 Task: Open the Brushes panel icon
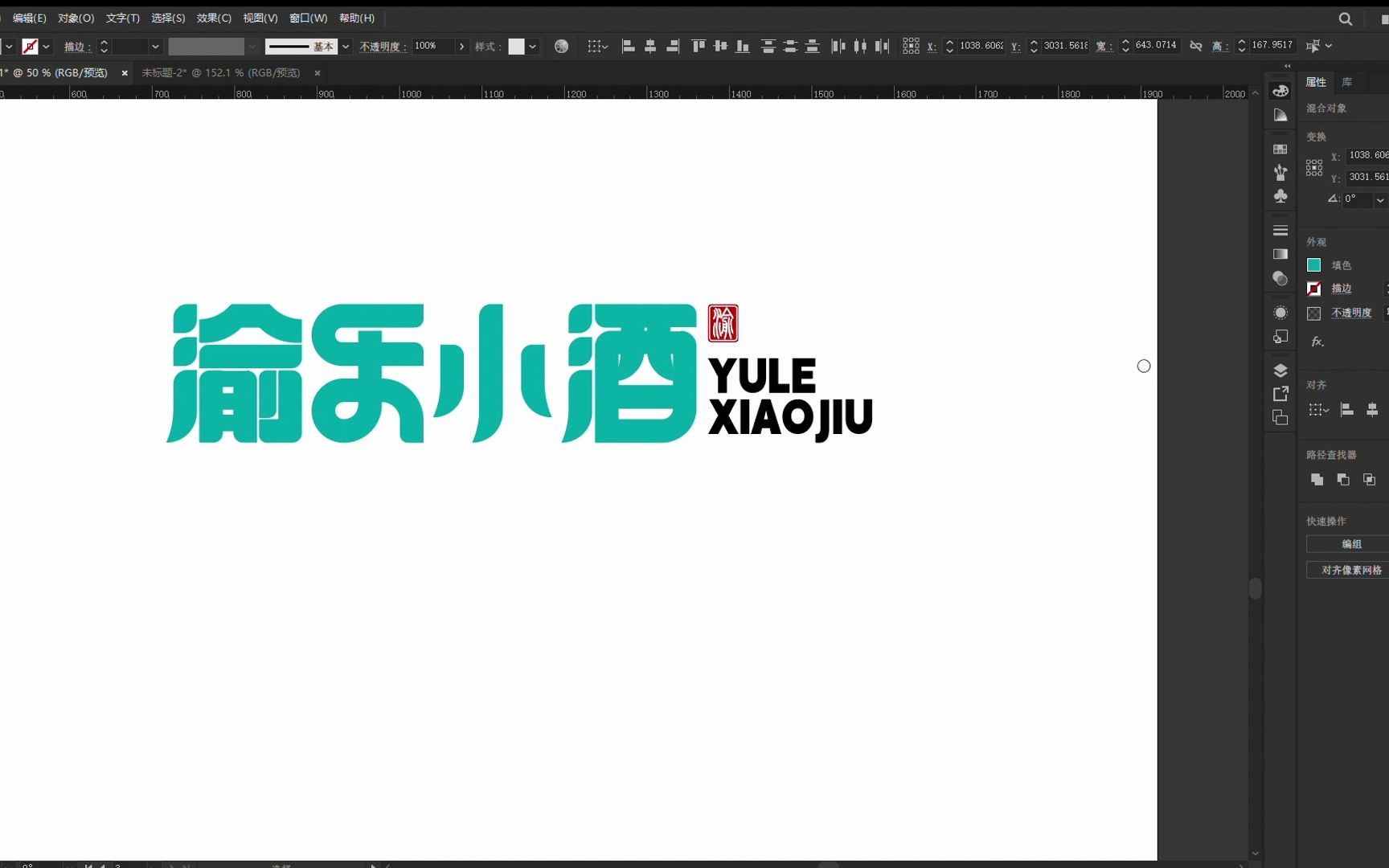[x=1280, y=172]
